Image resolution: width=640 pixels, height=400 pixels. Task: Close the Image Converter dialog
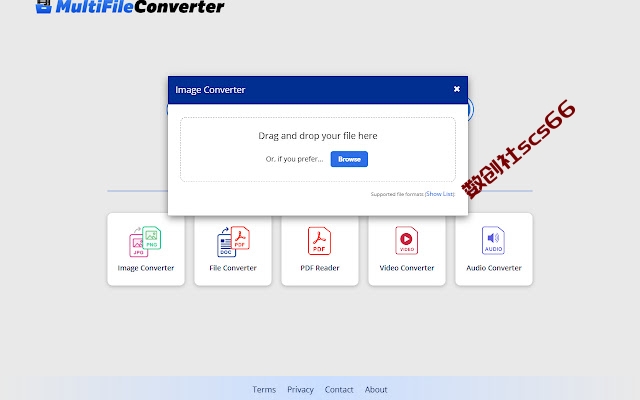[457, 89]
